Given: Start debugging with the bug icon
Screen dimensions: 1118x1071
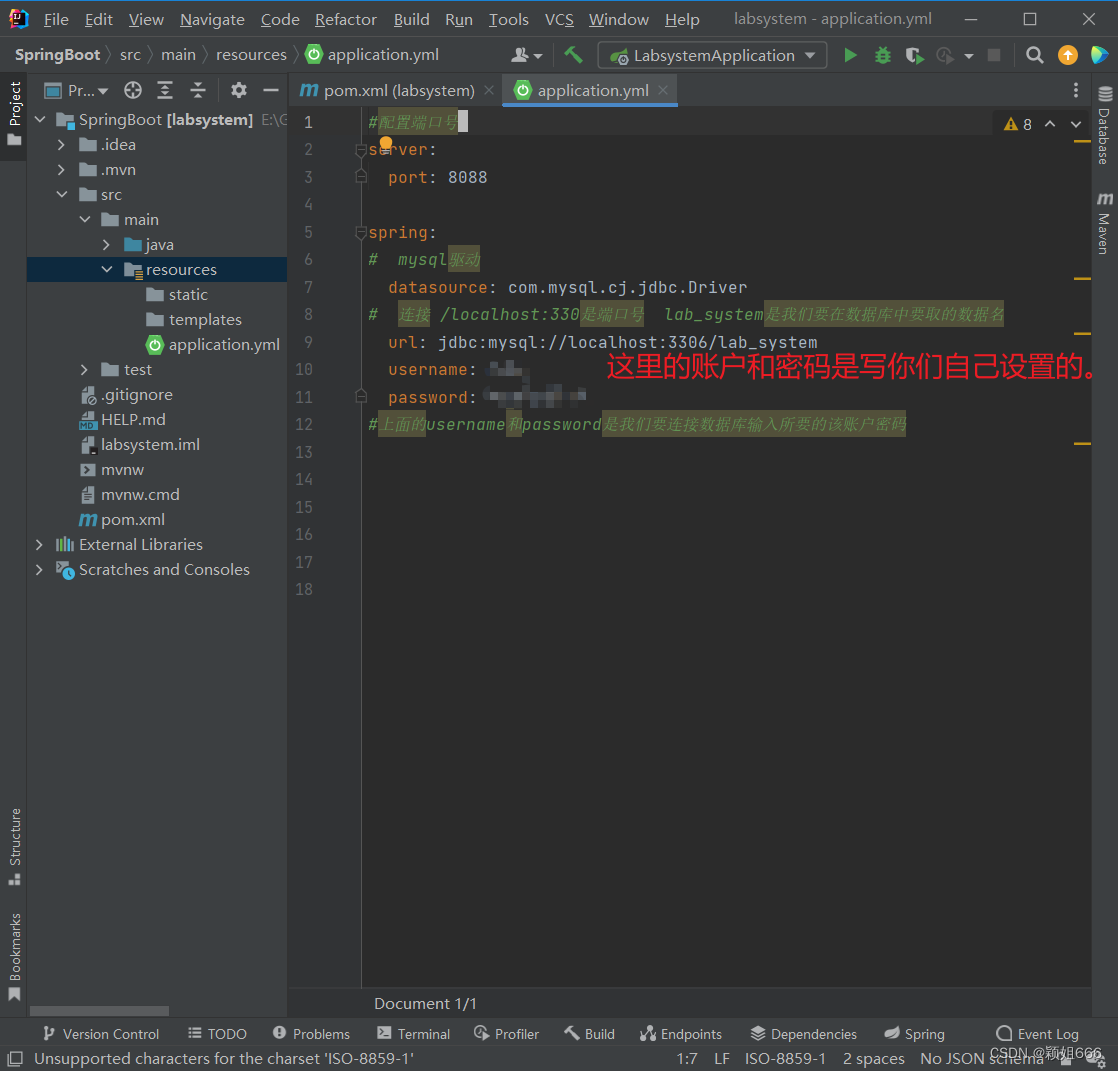Looking at the screenshot, I should tap(881, 55).
